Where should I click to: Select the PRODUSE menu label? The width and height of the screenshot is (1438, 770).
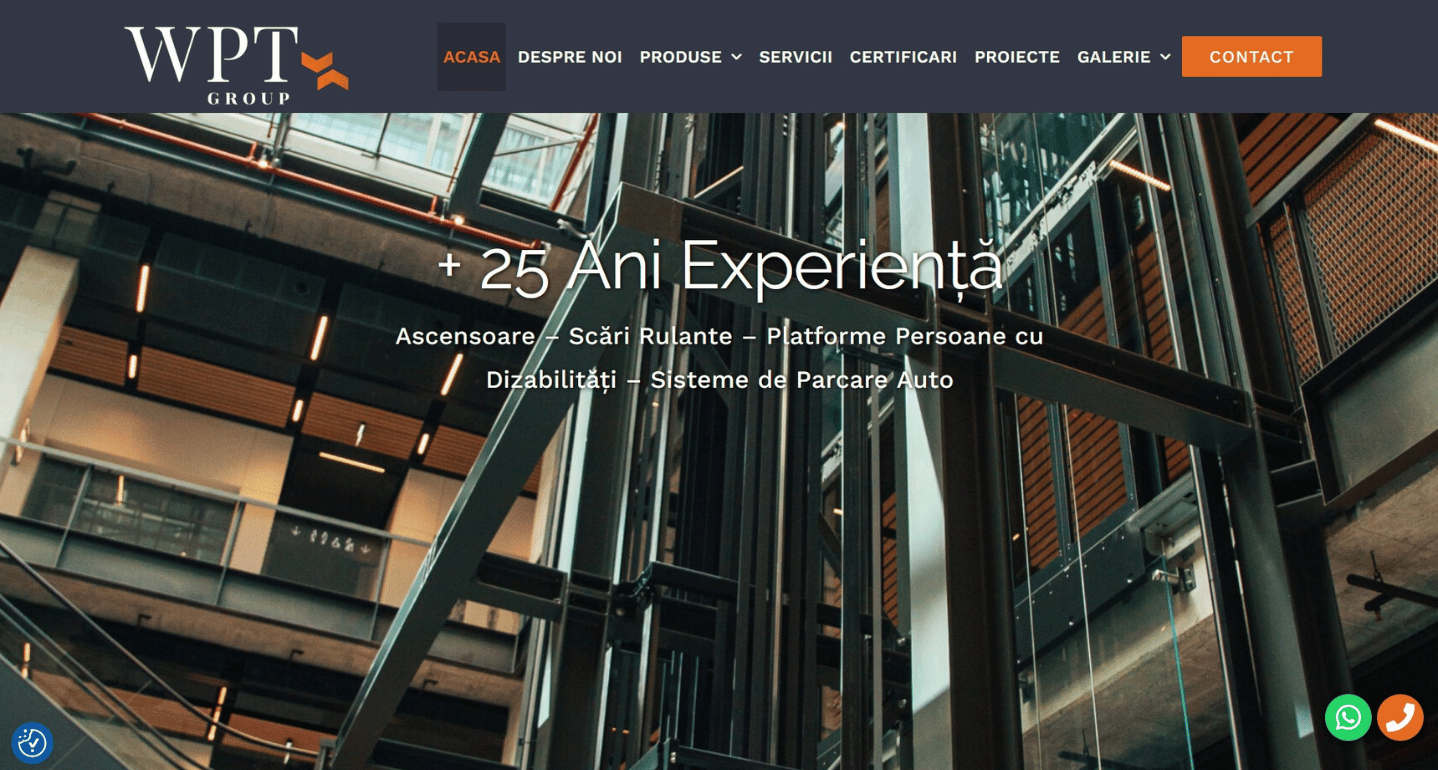[x=680, y=57]
